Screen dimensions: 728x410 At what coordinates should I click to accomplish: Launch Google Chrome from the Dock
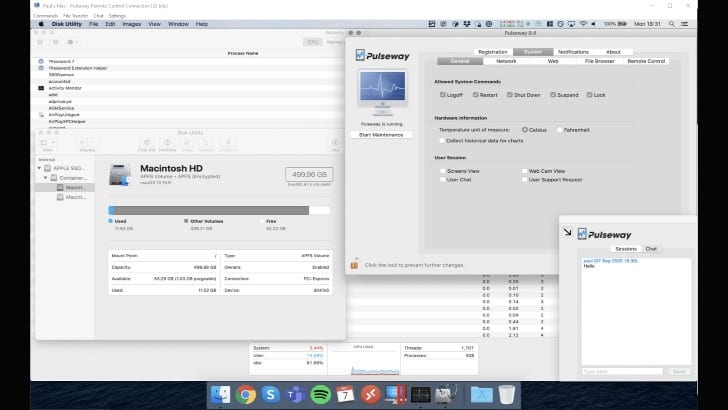point(246,395)
